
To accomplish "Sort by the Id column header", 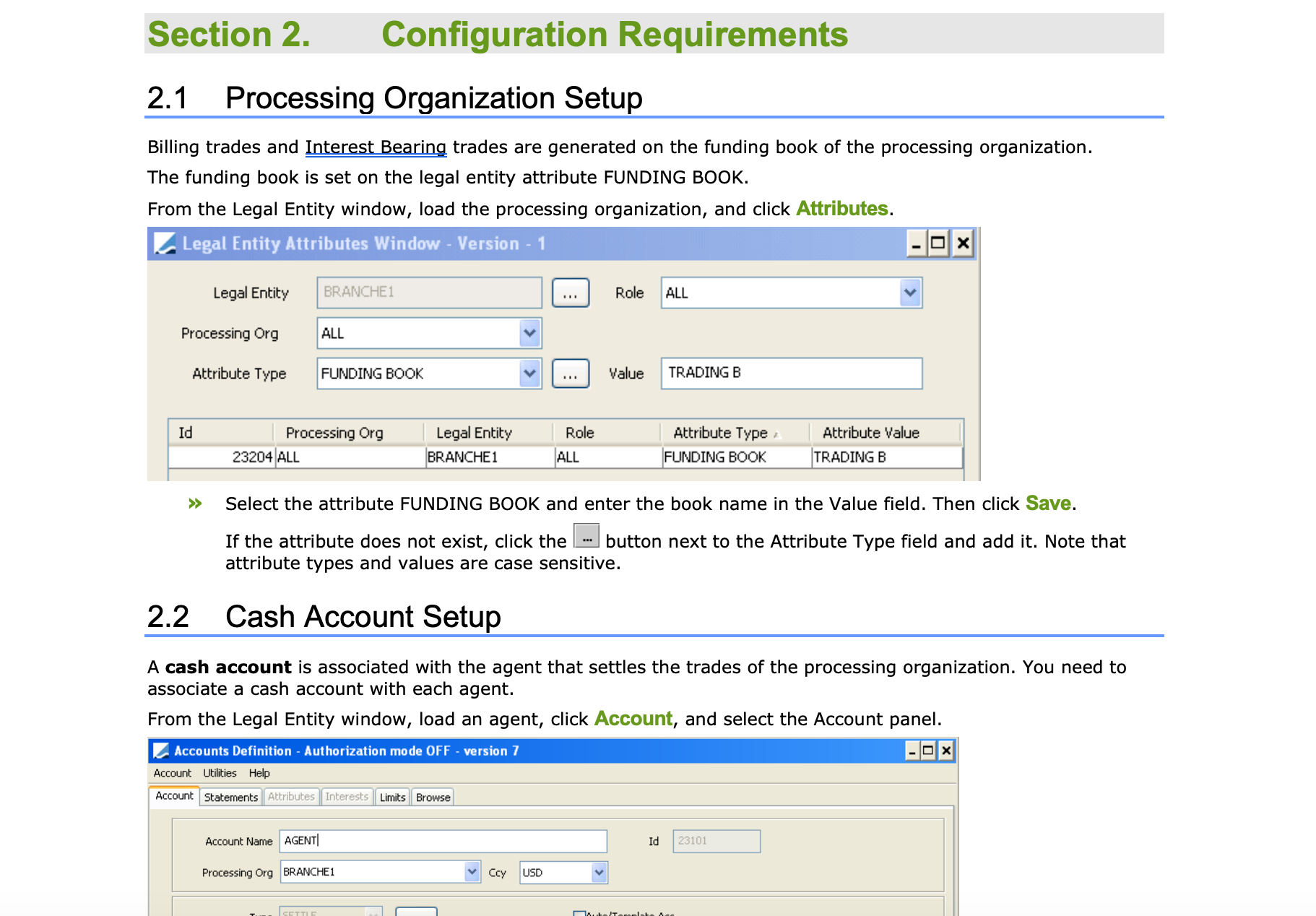I will [221, 433].
